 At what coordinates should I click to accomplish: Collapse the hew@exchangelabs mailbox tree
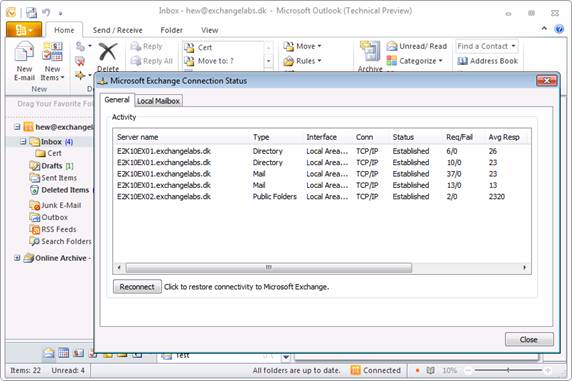[17, 127]
